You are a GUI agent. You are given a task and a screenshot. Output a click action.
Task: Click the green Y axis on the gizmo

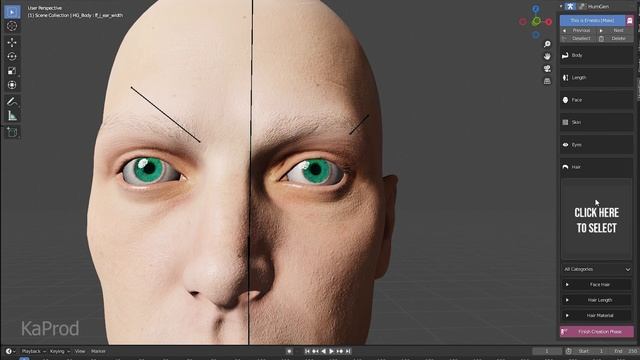(x=536, y=21)
